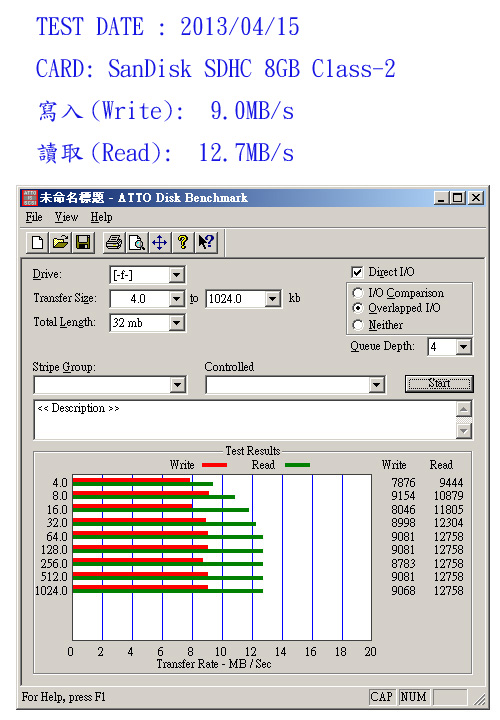Click the Open folder toolbar icon
The image size is (500, 720).
pos(60,242)
